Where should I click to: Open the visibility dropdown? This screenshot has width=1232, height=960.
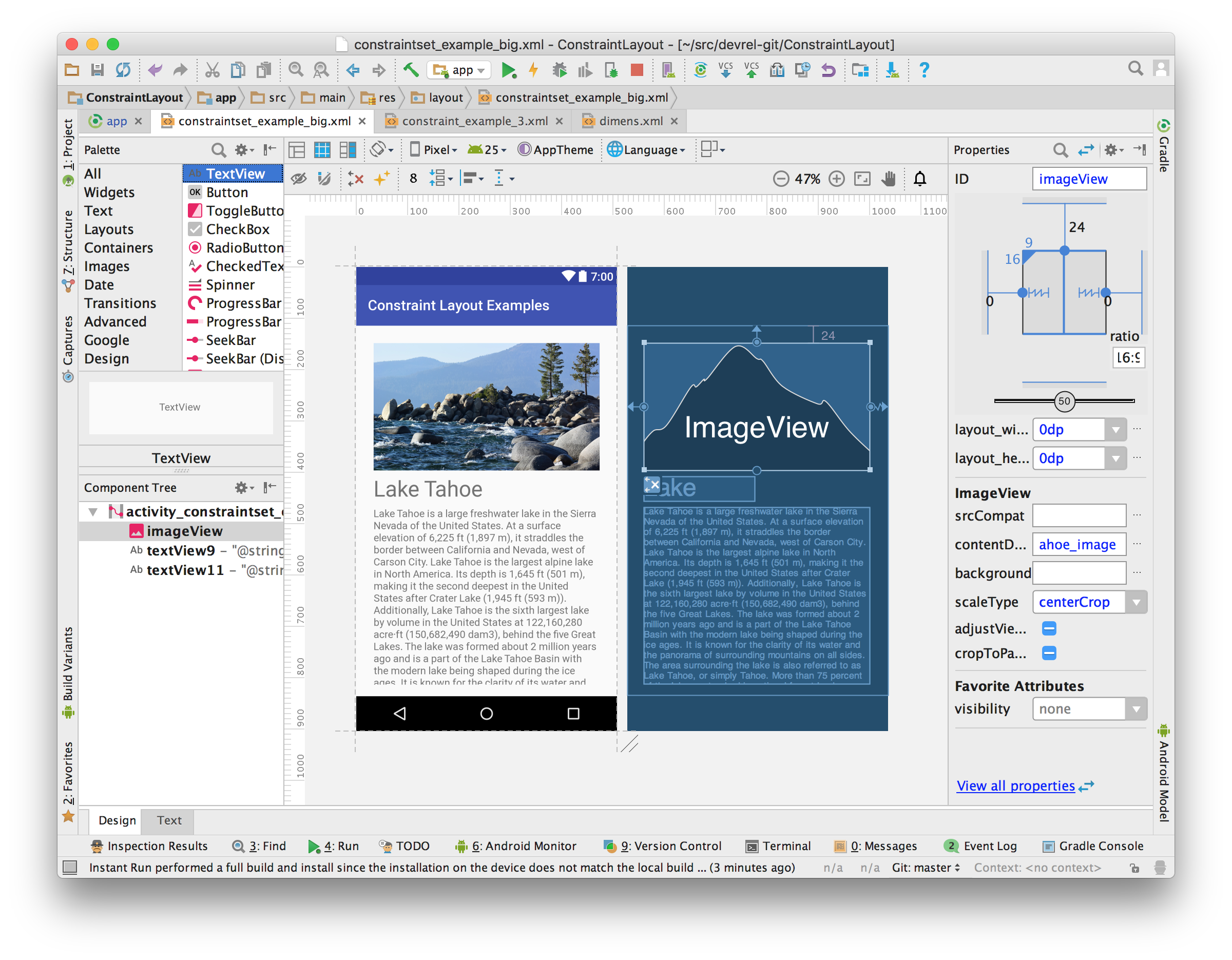point(1135,708)
